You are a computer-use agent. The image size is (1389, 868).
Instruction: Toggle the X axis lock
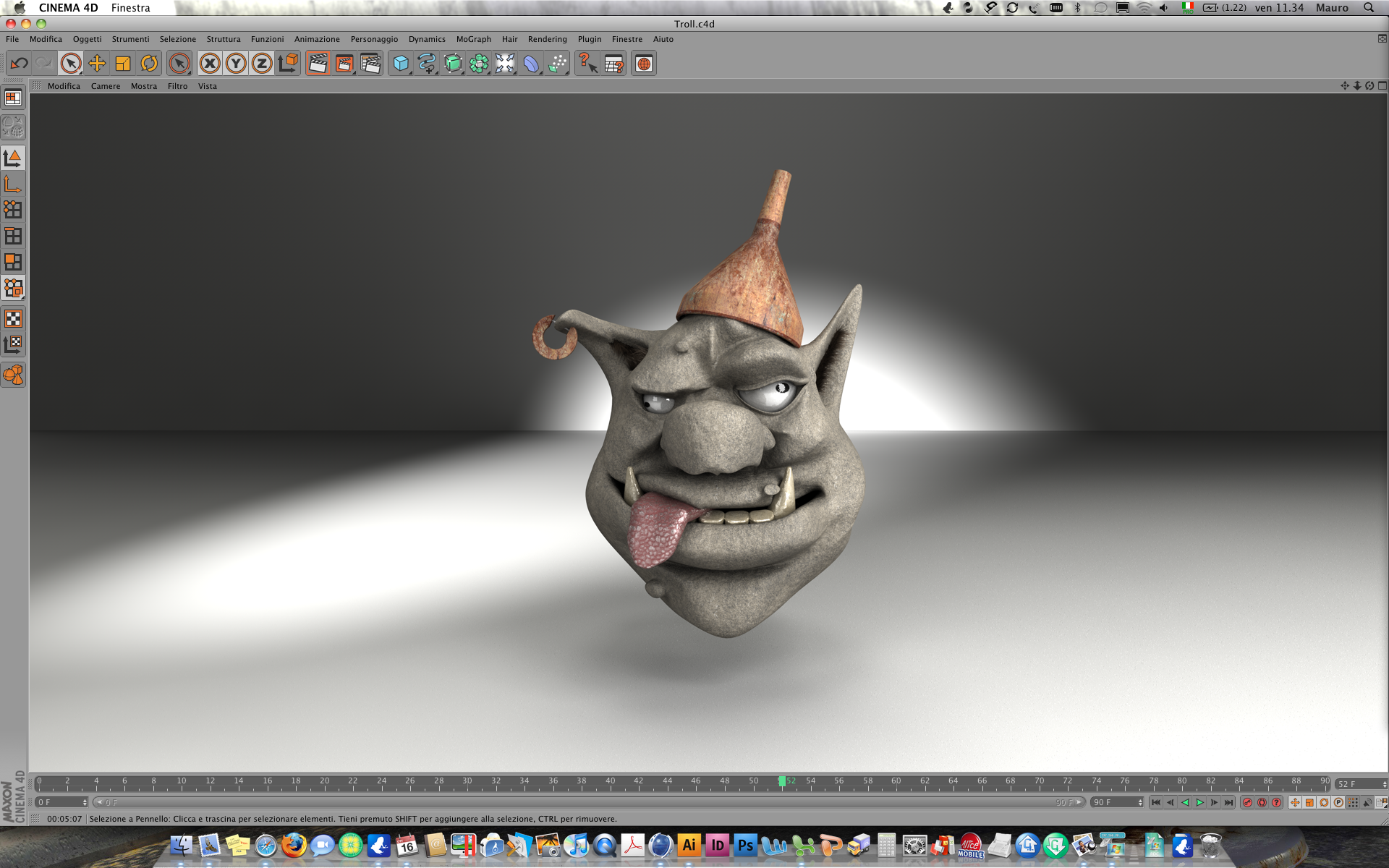[x=210, y=64]
